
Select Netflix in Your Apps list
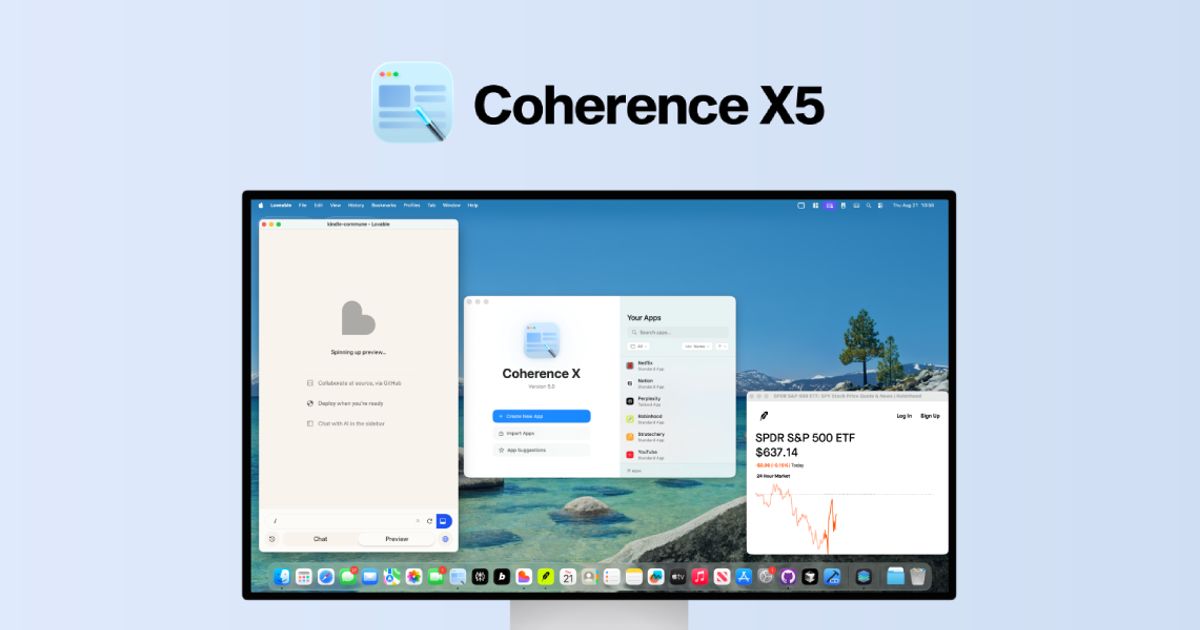click(677, 365)
